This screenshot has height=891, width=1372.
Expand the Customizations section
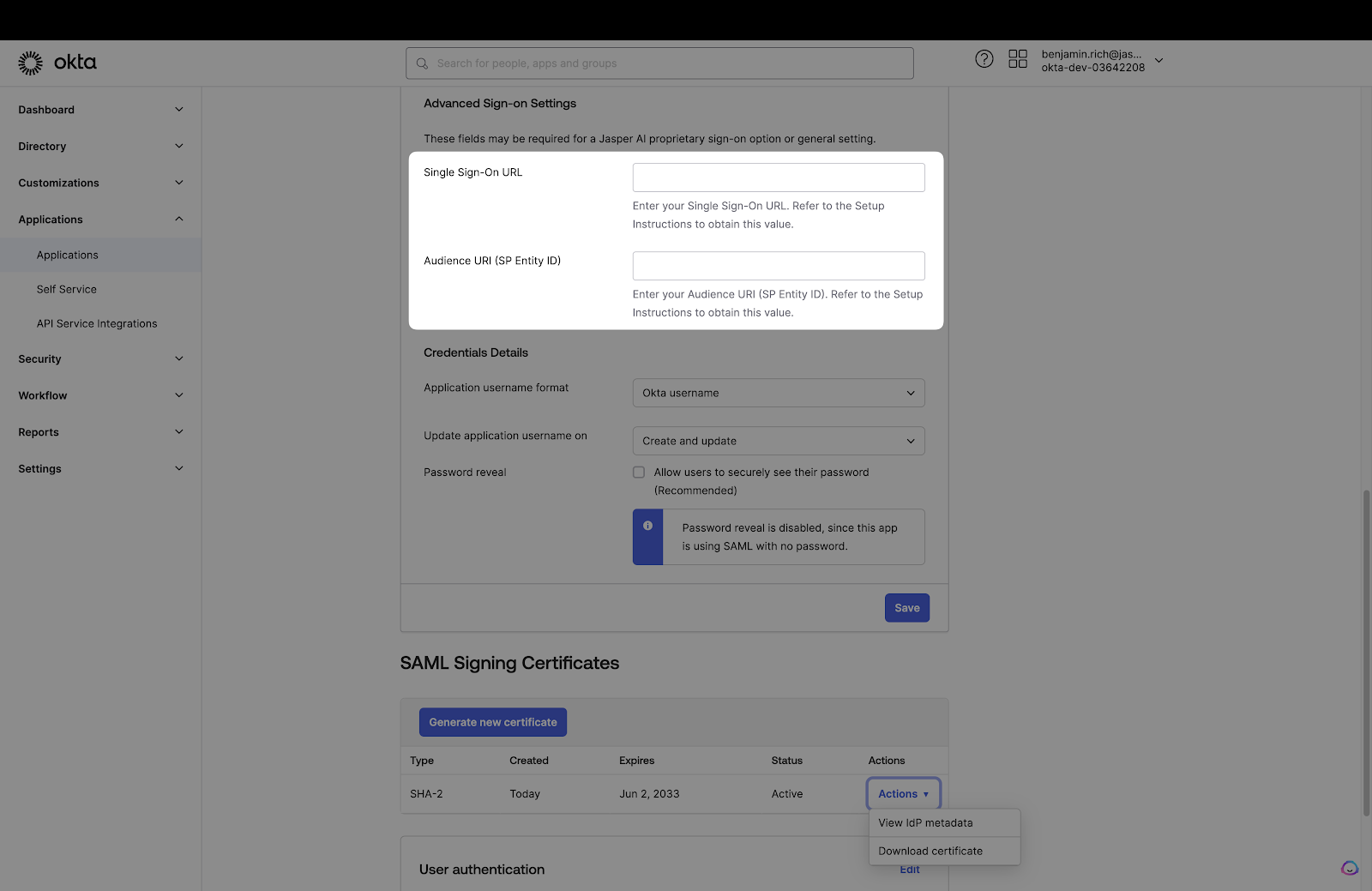pos(100,183)
